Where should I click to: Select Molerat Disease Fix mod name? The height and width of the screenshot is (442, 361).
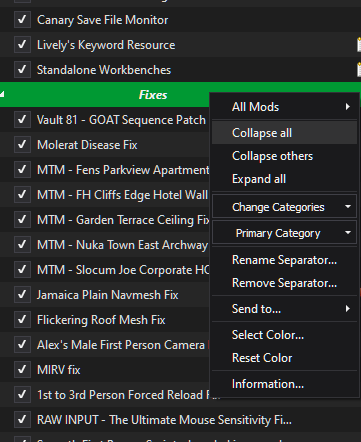(87, 145)
